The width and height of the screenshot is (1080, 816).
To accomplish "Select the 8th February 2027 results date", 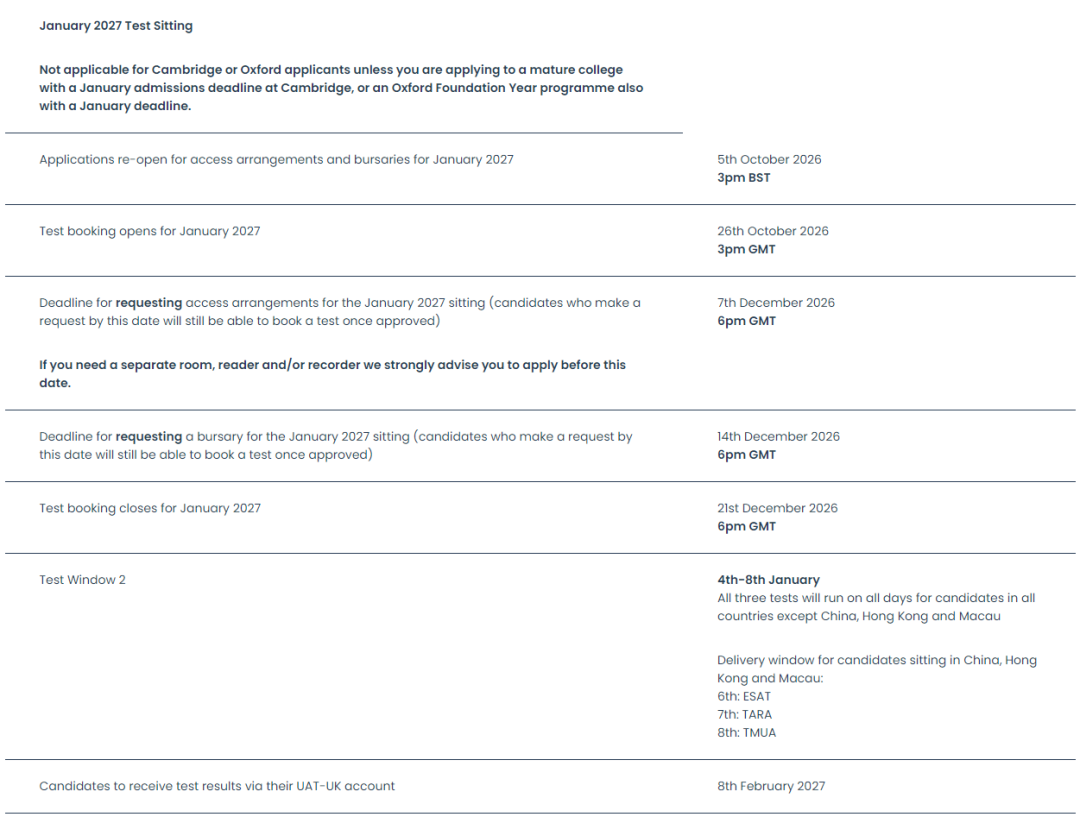I will point(771,786).
